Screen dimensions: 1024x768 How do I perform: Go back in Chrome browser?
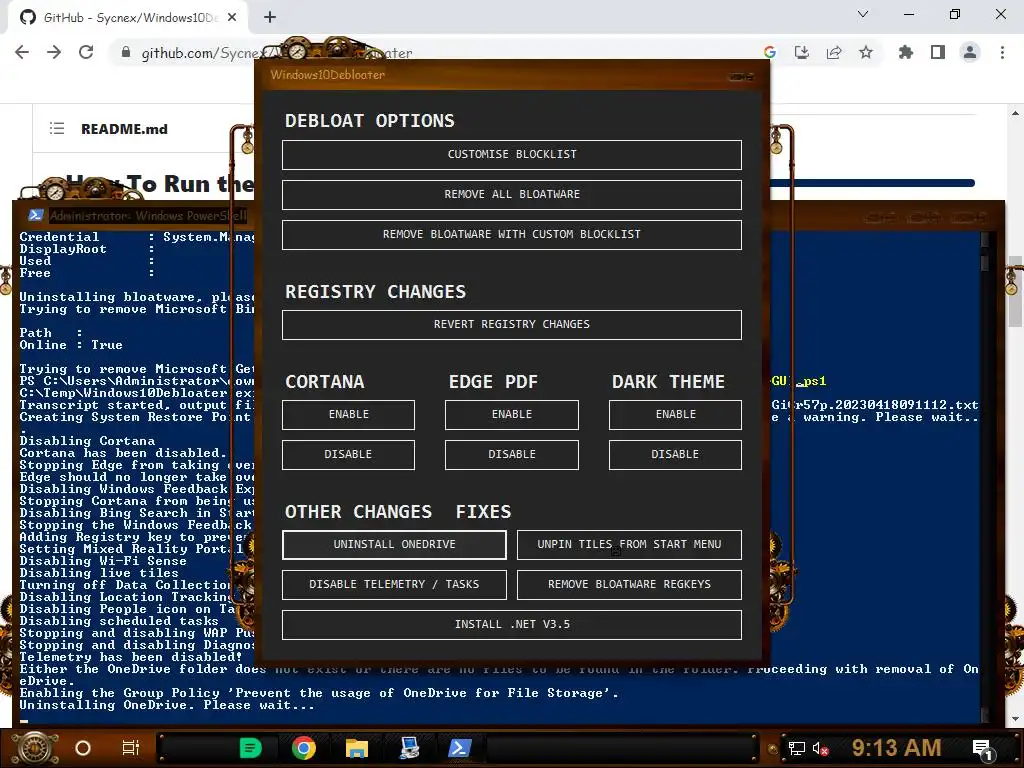[22, 52]
